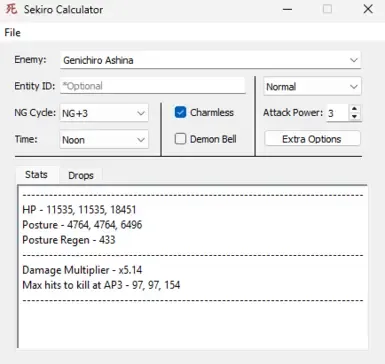Open the Normal mode dropdown
The image size is (385, 364).
pyautogui.click(x=312, y=87)
